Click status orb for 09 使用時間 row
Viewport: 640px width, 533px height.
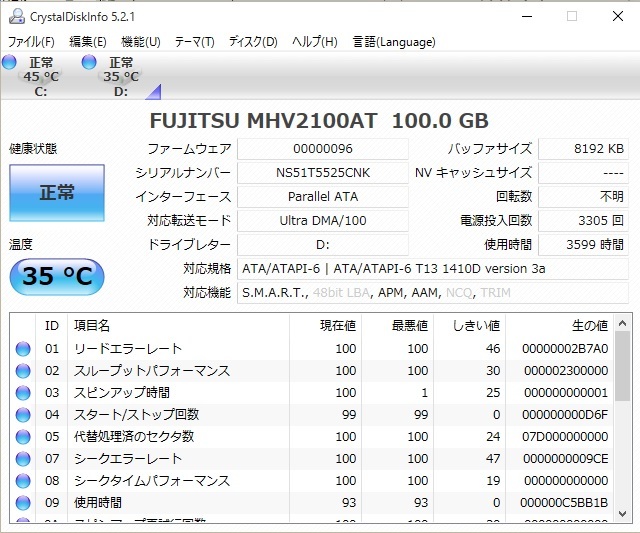point(23,503)
